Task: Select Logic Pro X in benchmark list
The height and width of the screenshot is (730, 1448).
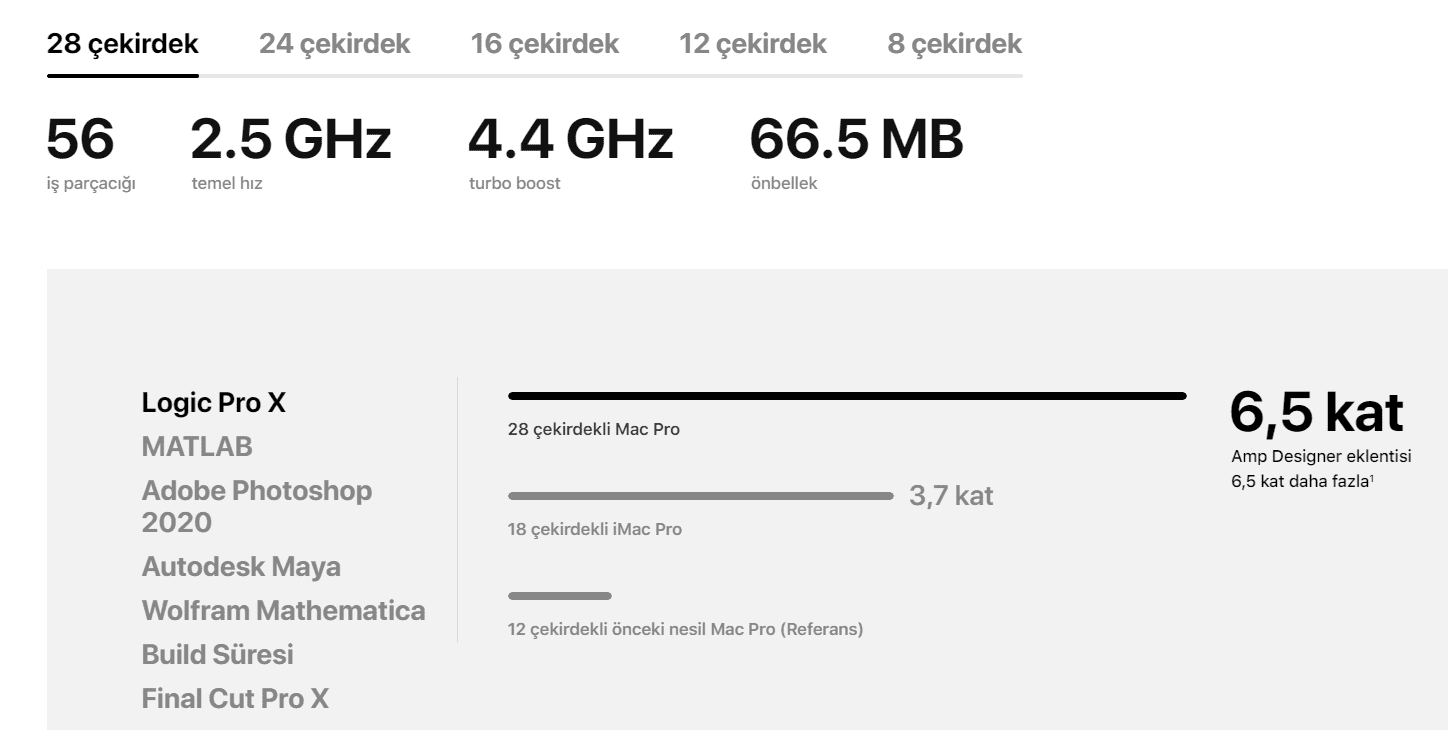Action: tap(214, 403)
